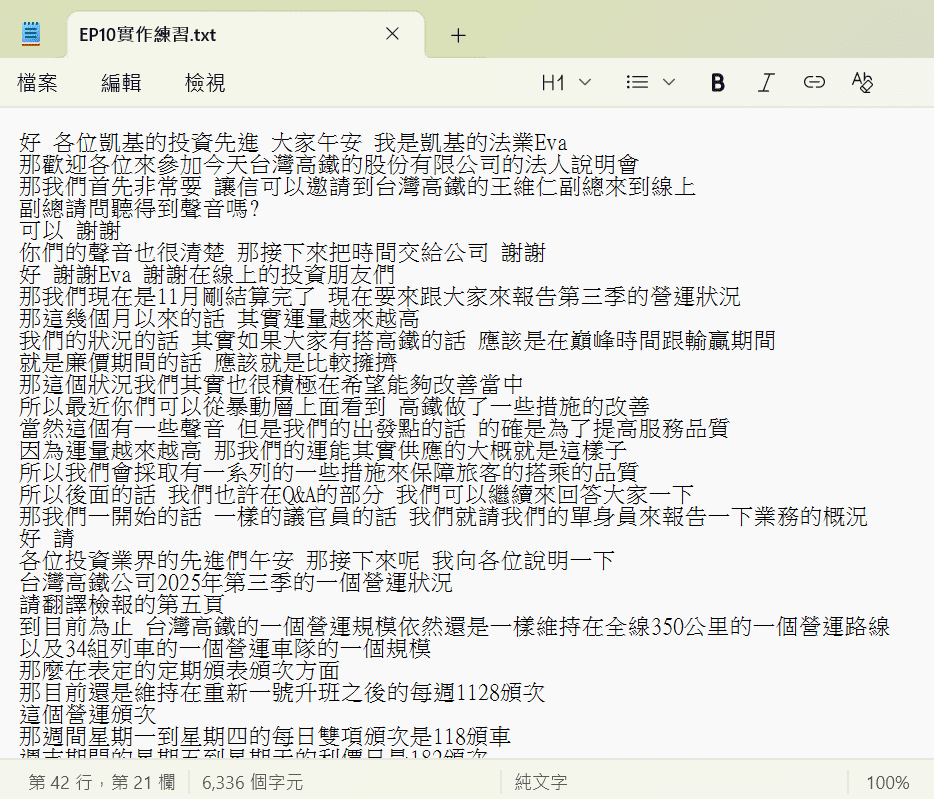This screenshot has height=799, width=934.
Task: Add a new tab with the plus button
Action: pos(458,35)
